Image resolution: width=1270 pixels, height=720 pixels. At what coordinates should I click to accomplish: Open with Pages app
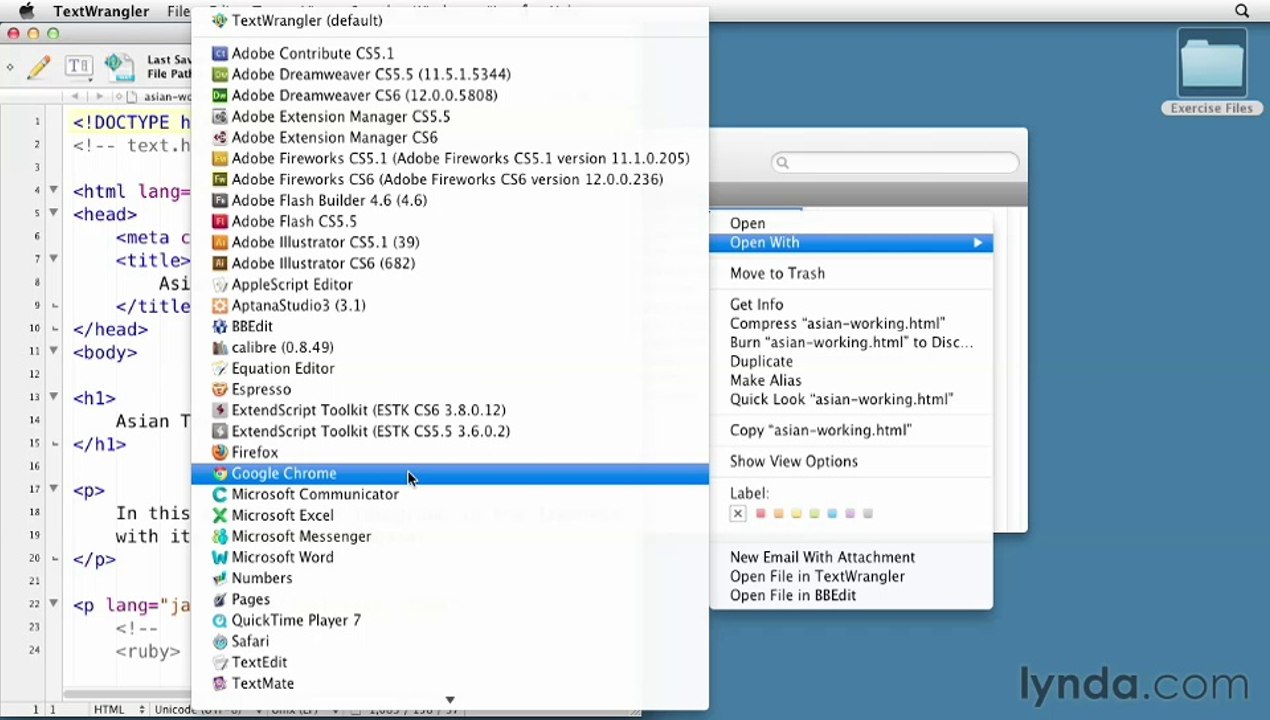pyautogui.click(x=449, y=599)
